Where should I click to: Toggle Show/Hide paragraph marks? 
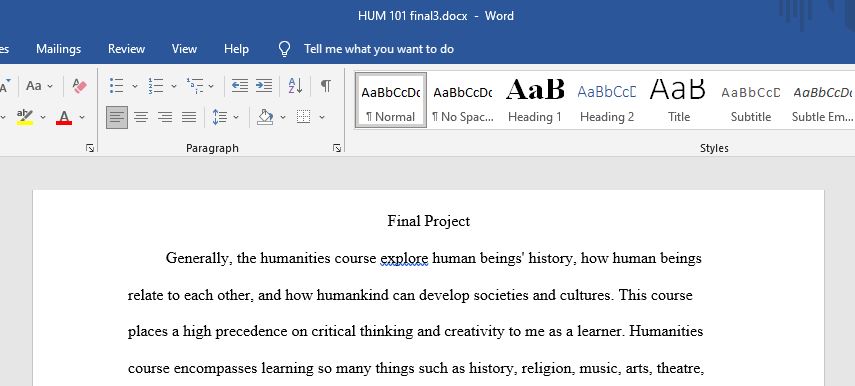[326, 86]
